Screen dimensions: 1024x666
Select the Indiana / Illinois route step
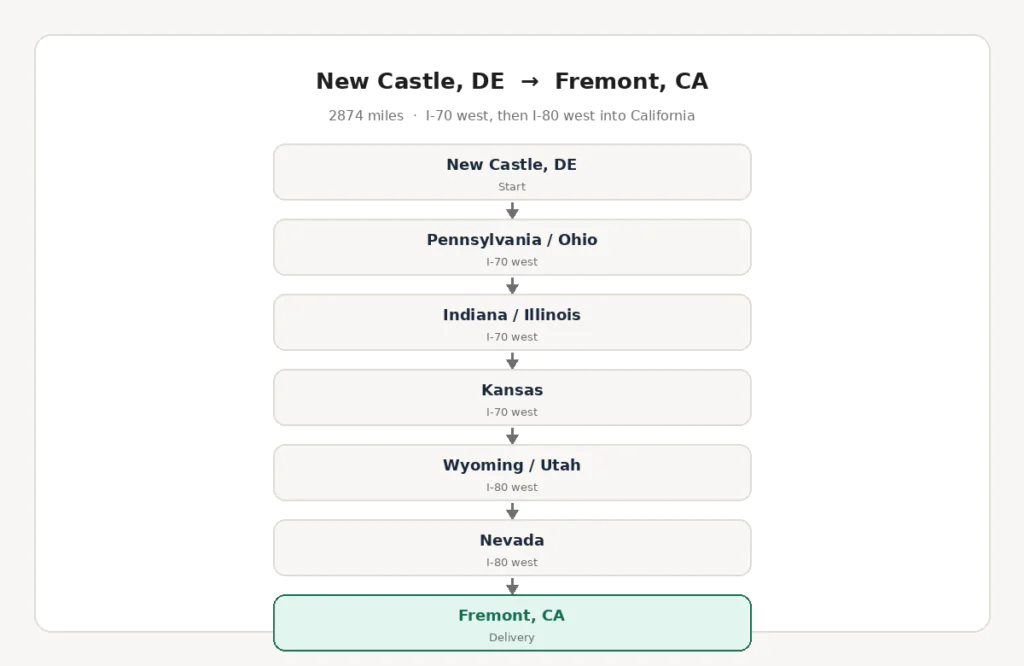coord(512,323)
